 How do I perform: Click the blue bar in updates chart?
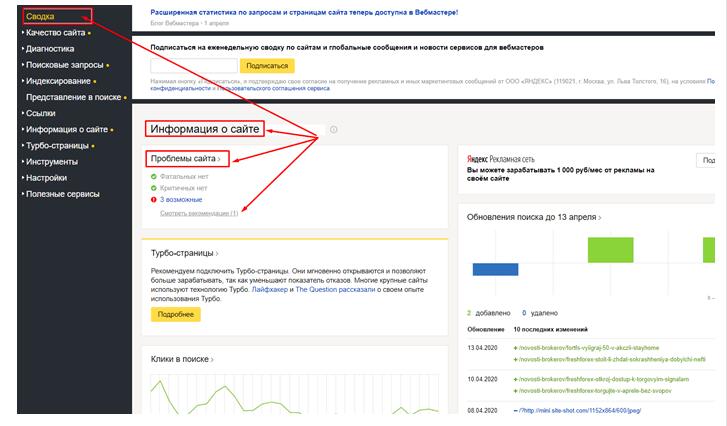tap(495, 269)
